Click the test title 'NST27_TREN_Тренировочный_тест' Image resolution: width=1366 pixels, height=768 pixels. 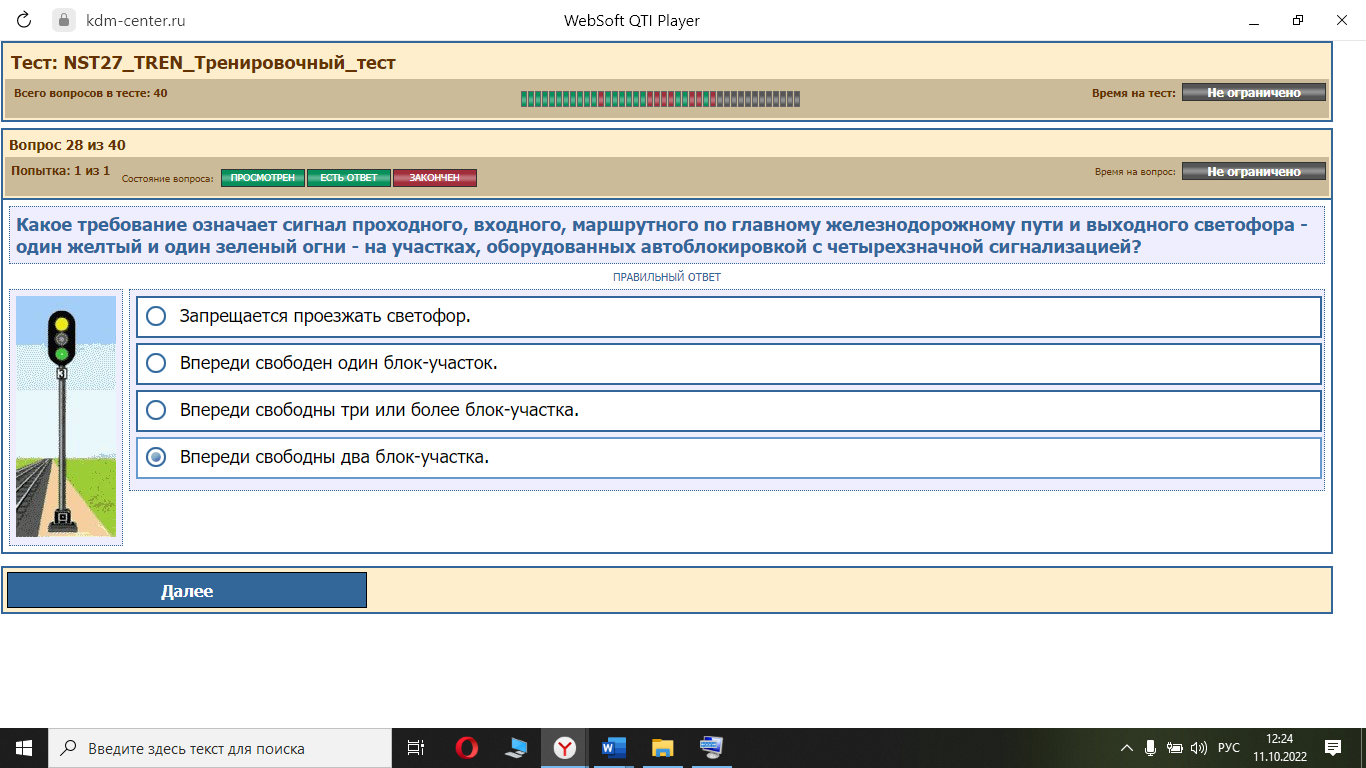(x=229, y=63)
